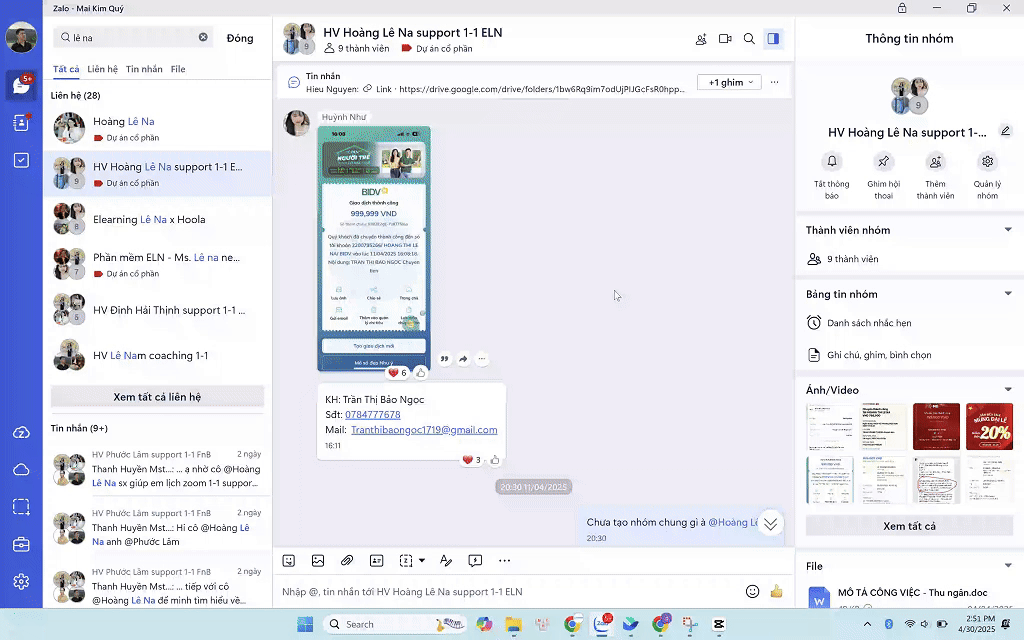Jump to latest message double-chevron button

point(771,524)
